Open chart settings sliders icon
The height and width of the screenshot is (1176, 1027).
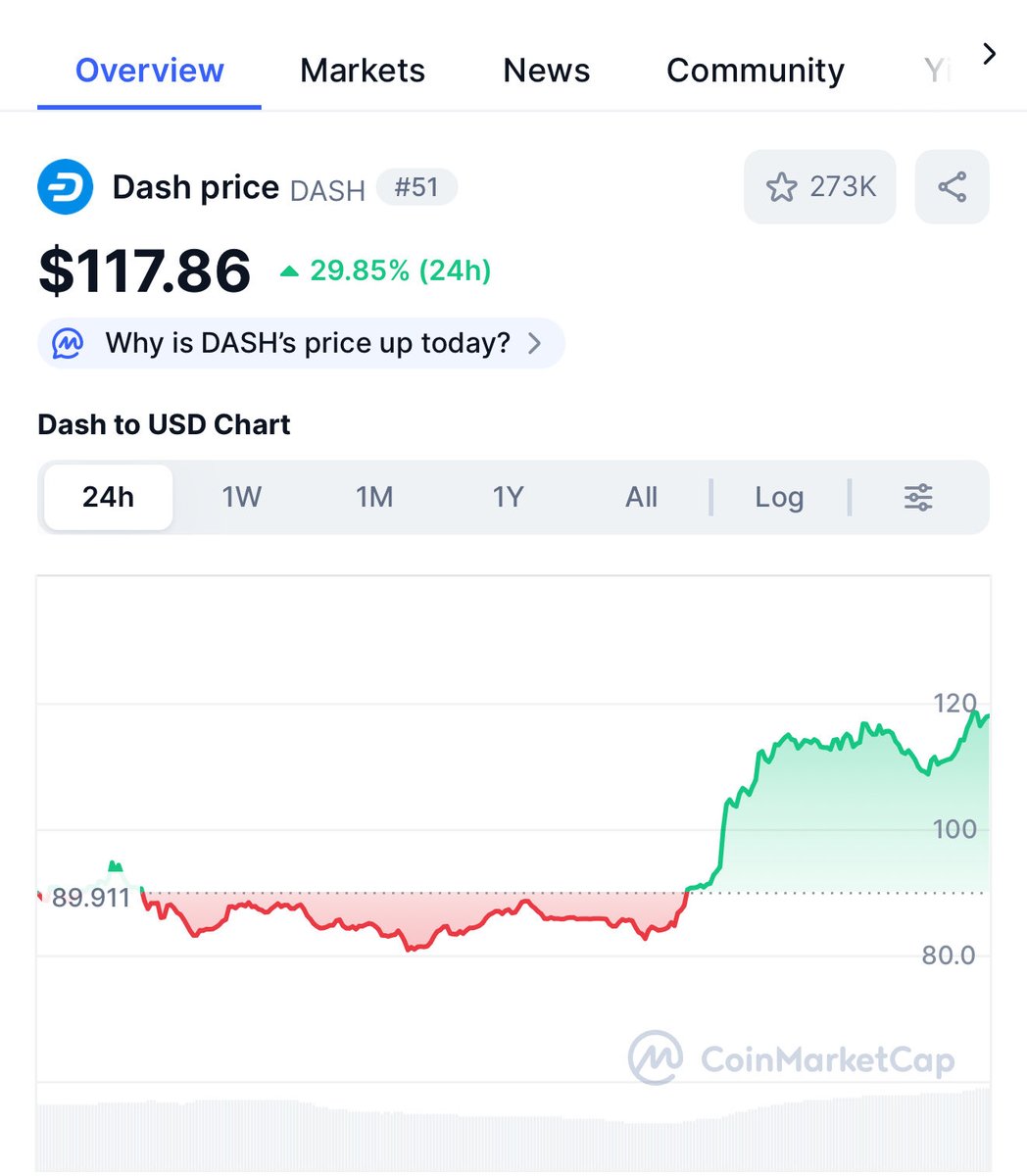pyautogui.click(x=918, y=498)
